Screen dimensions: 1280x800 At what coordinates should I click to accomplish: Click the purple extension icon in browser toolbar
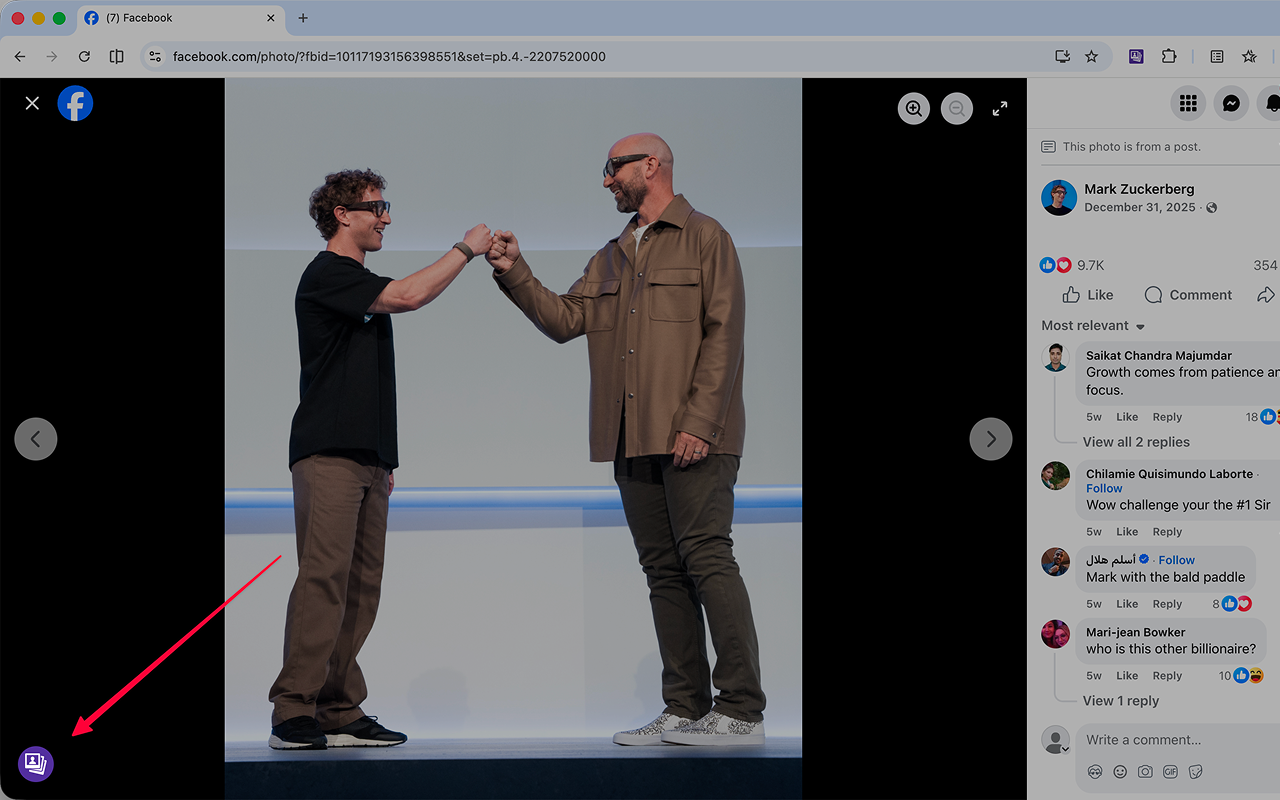(x=1136, y=57)
